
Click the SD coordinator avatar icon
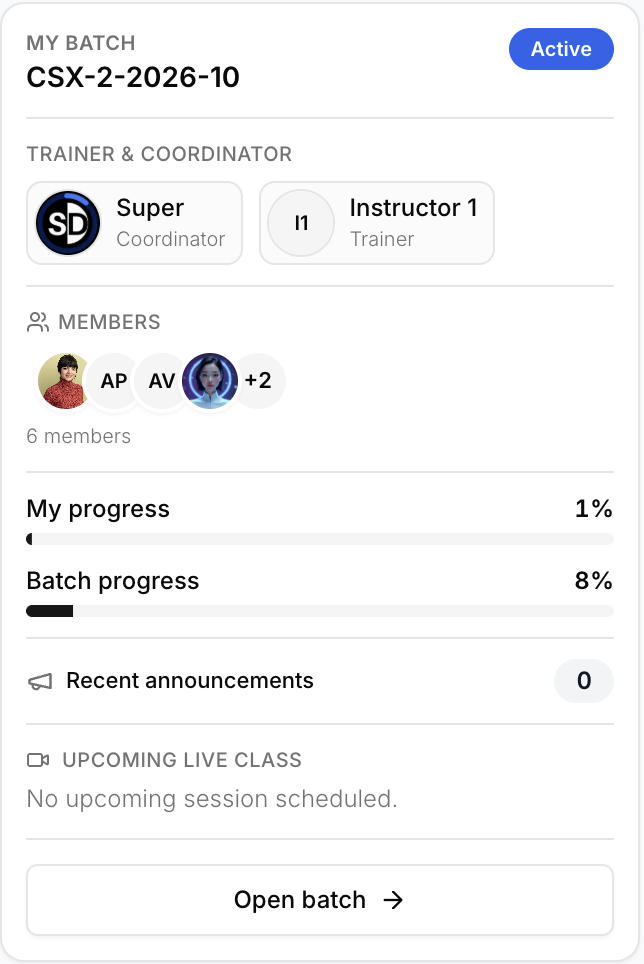[x=68, y=223]
